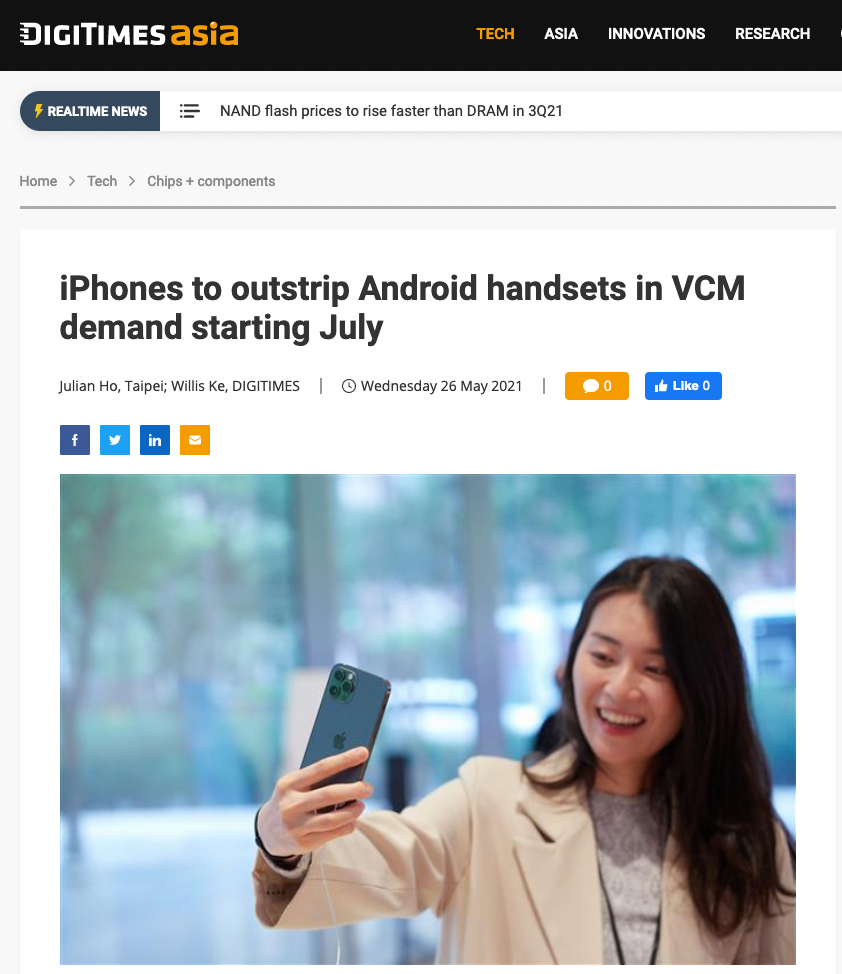
Task: Share article by email icon
Action: [x=195, y=440]
